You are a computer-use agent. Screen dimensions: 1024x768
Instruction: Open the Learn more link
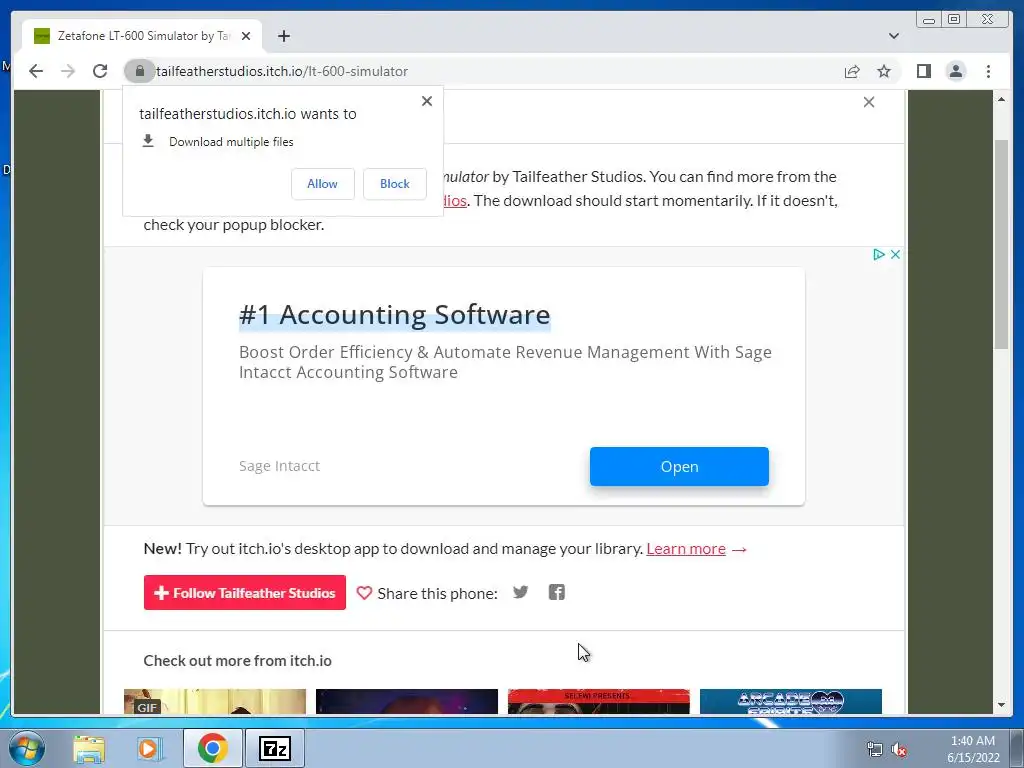pyautogui.click(x=686, y=549)
